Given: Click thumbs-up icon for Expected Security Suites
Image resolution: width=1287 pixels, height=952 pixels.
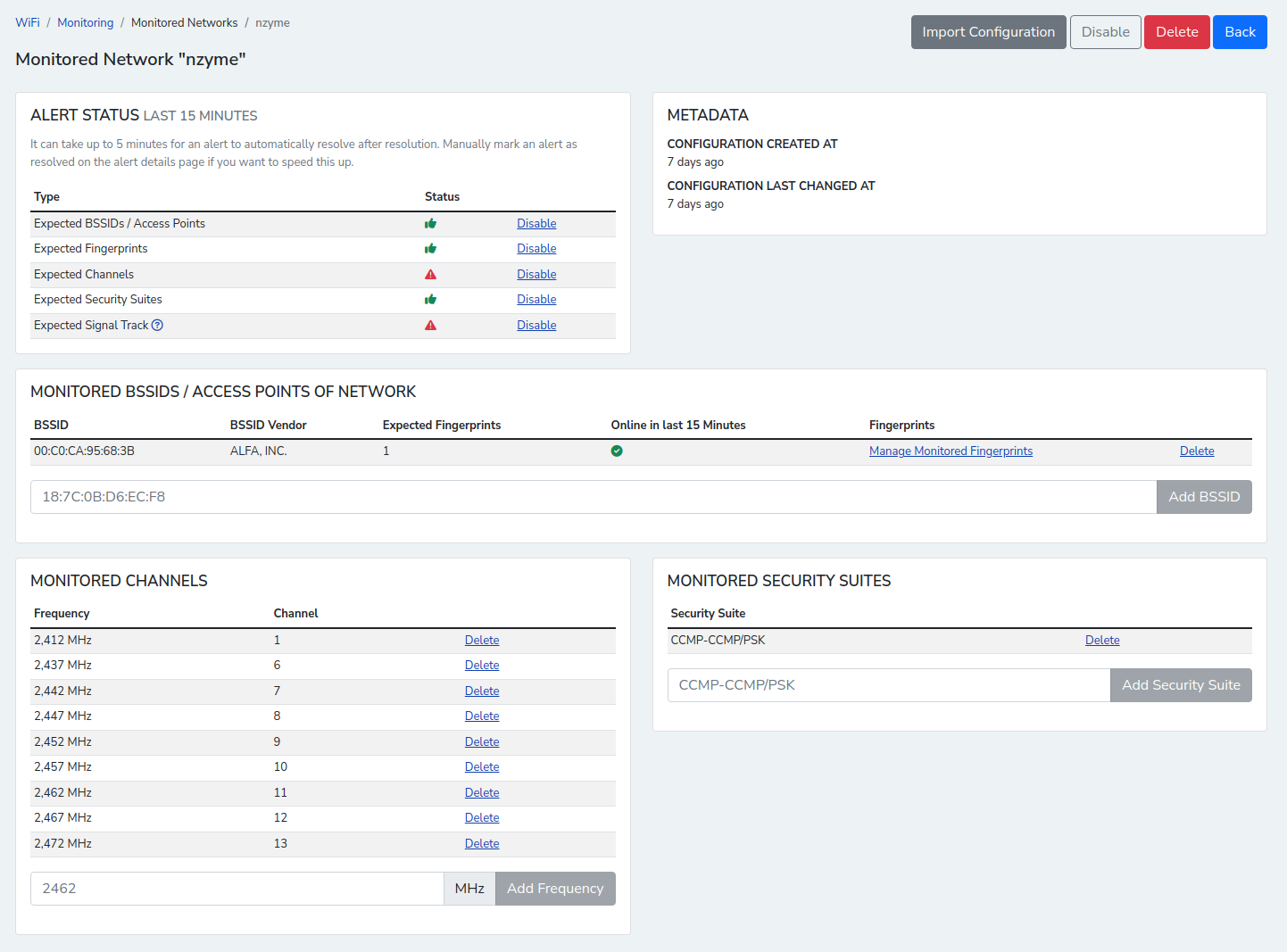Looking at the screenshot, I should tap(430, 300).
